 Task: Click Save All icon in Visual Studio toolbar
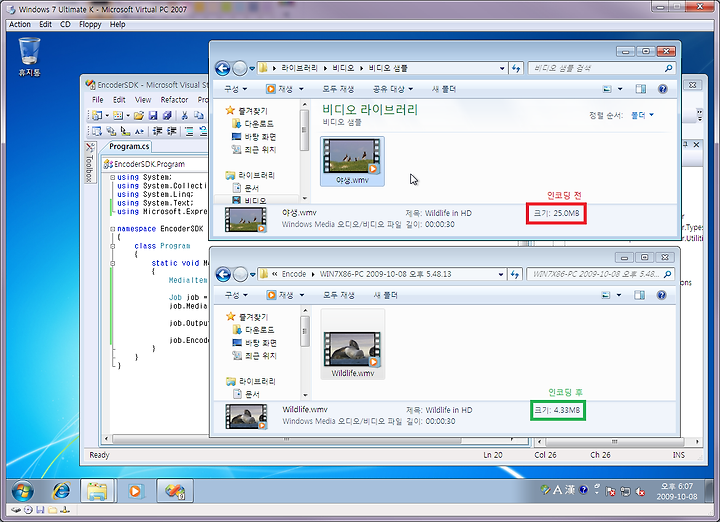tap(167, 115)
